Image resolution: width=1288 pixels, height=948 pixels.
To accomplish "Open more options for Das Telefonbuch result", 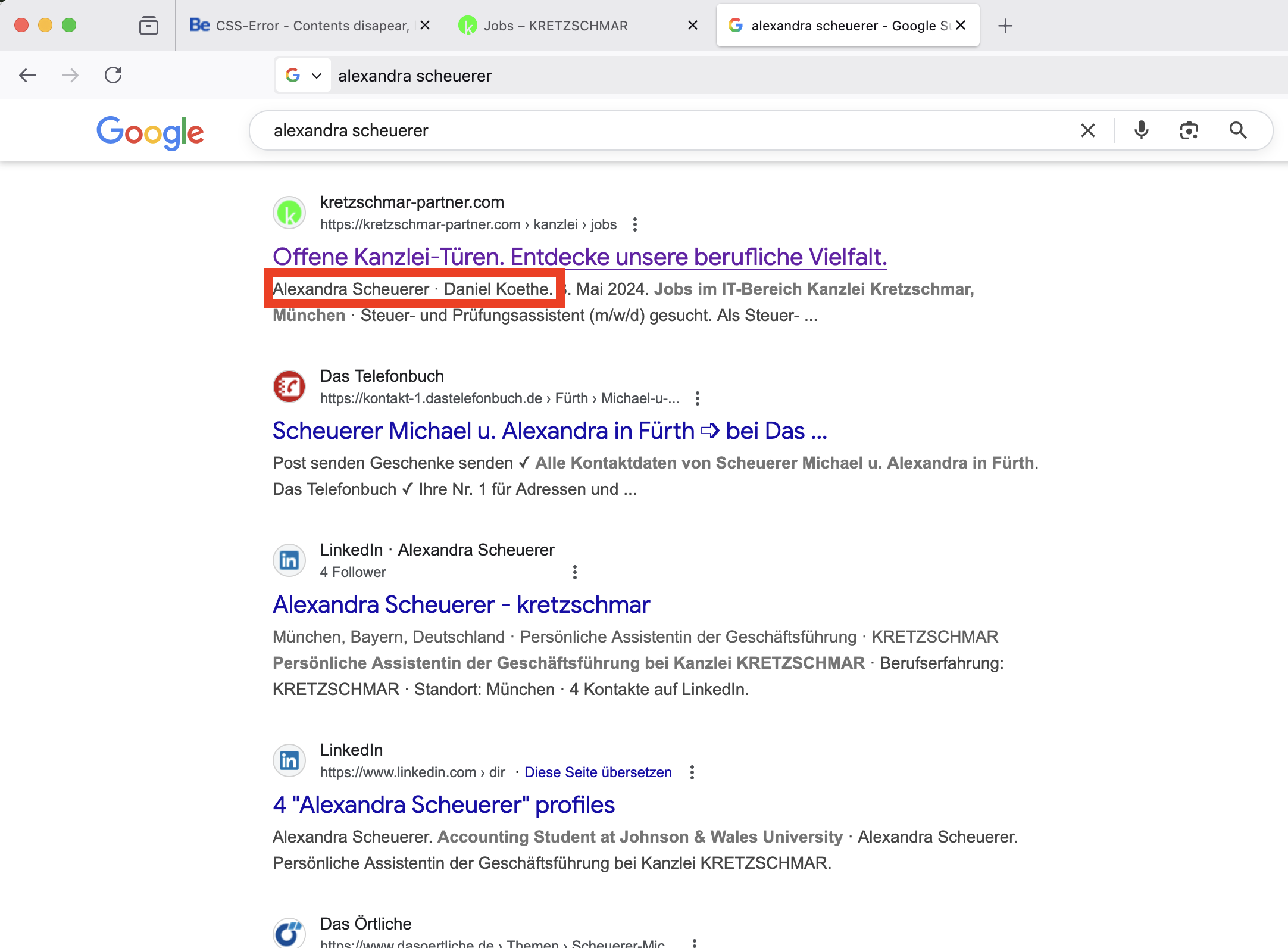I will pos(698,398).
